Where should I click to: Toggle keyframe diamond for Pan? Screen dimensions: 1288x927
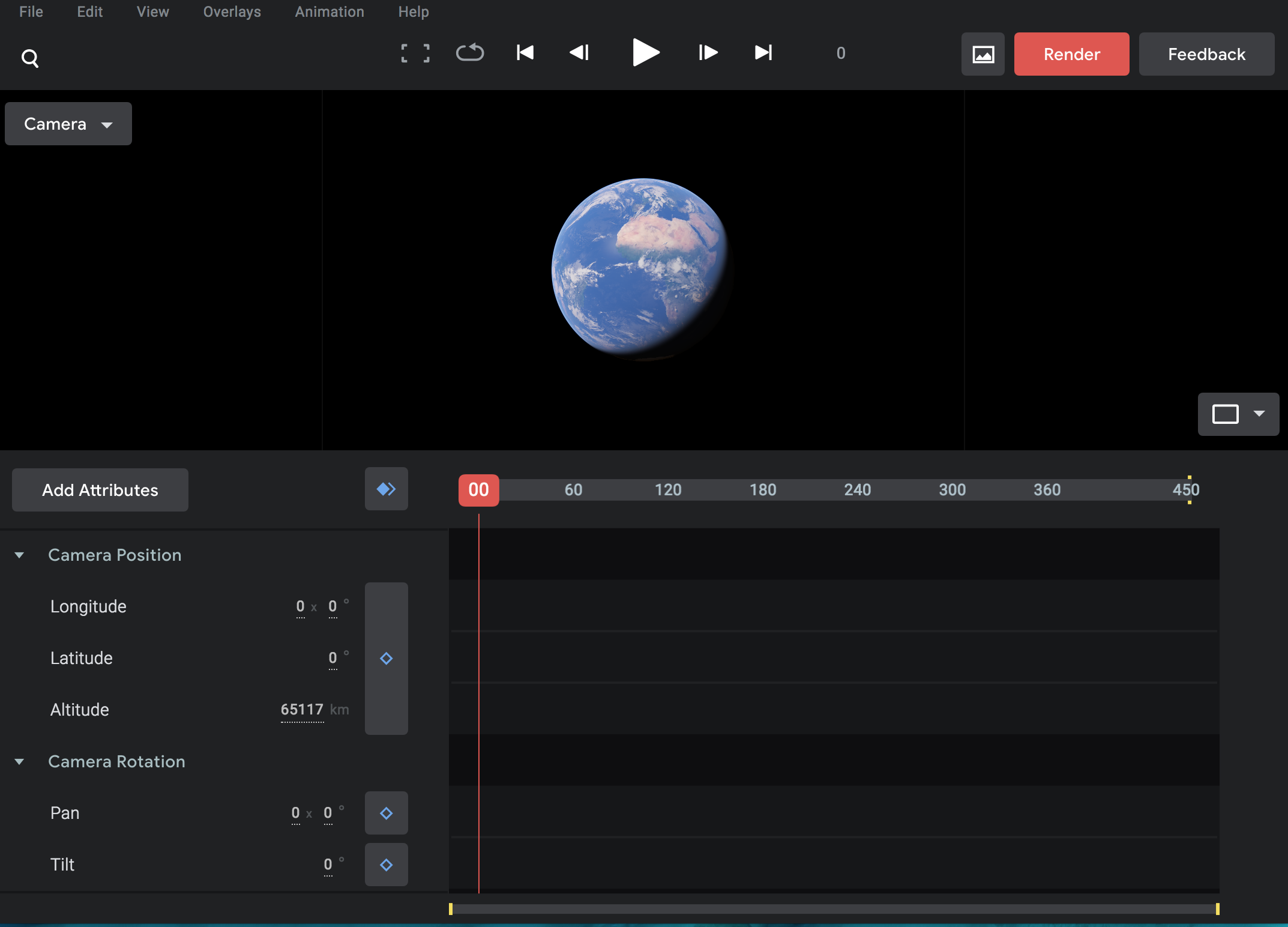(x=386, y=814)
